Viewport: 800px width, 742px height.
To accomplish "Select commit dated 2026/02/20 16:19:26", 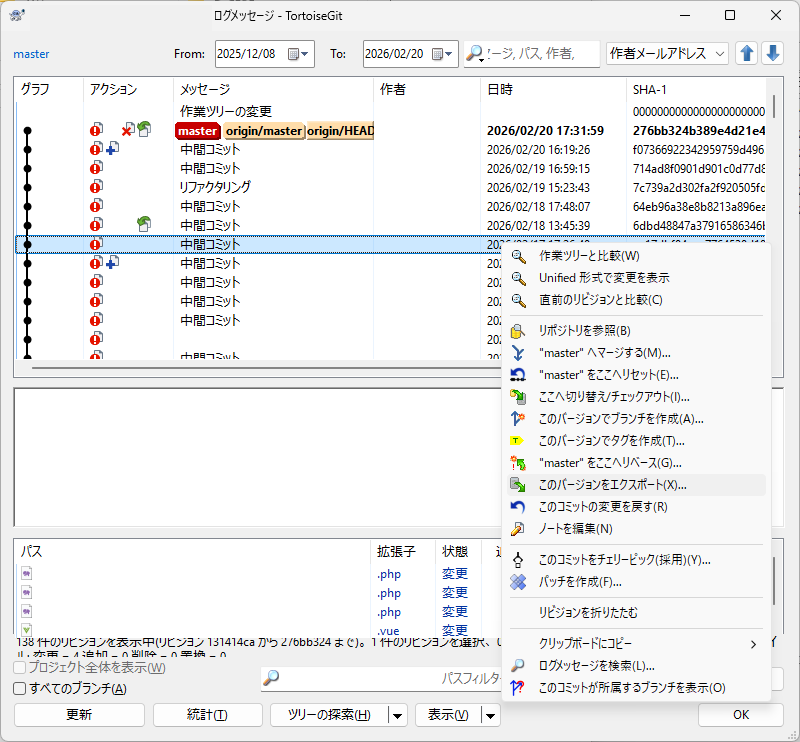I will pos(390,150).
